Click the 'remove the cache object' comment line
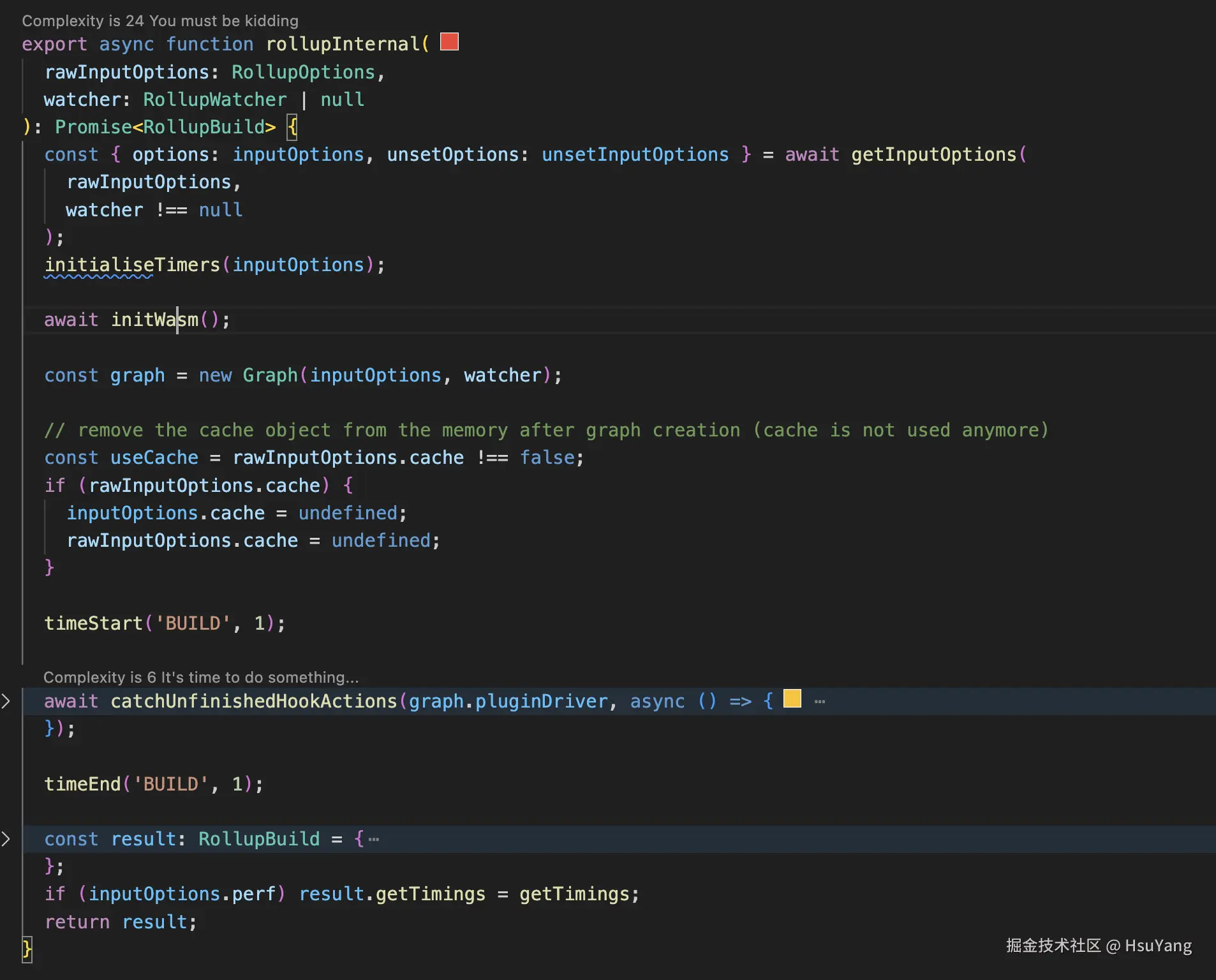1216x980 pixels. tap(547, 430)
